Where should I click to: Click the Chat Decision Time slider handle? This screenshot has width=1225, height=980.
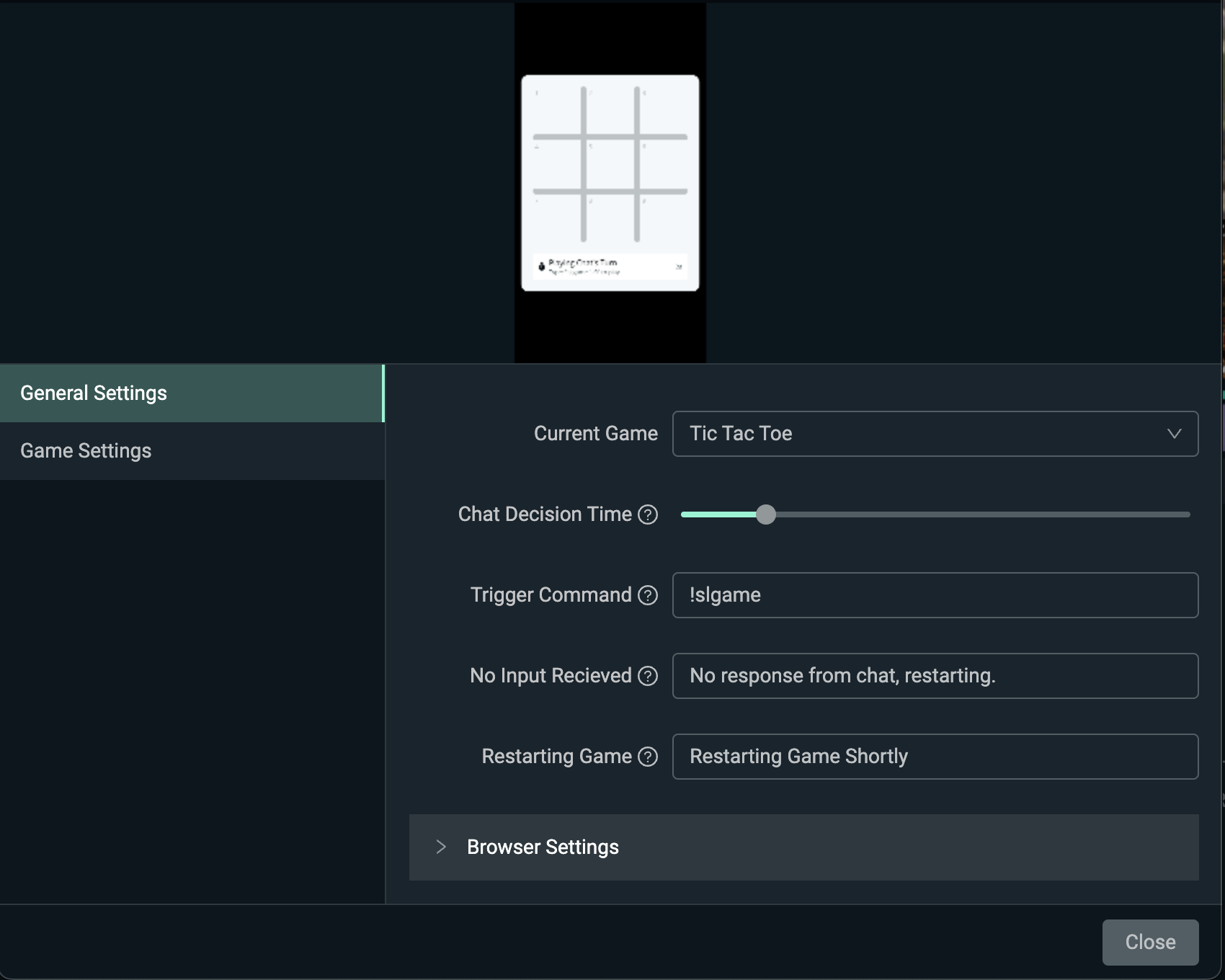point(767,514)
